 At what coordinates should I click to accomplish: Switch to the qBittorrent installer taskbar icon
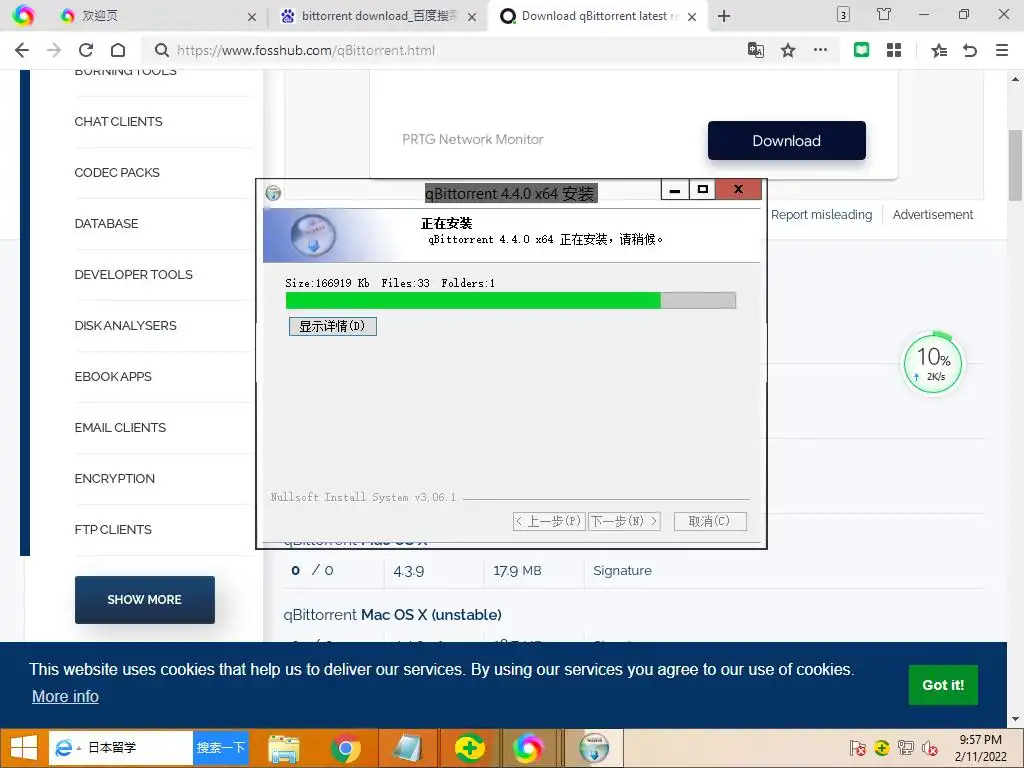(594, 748)
